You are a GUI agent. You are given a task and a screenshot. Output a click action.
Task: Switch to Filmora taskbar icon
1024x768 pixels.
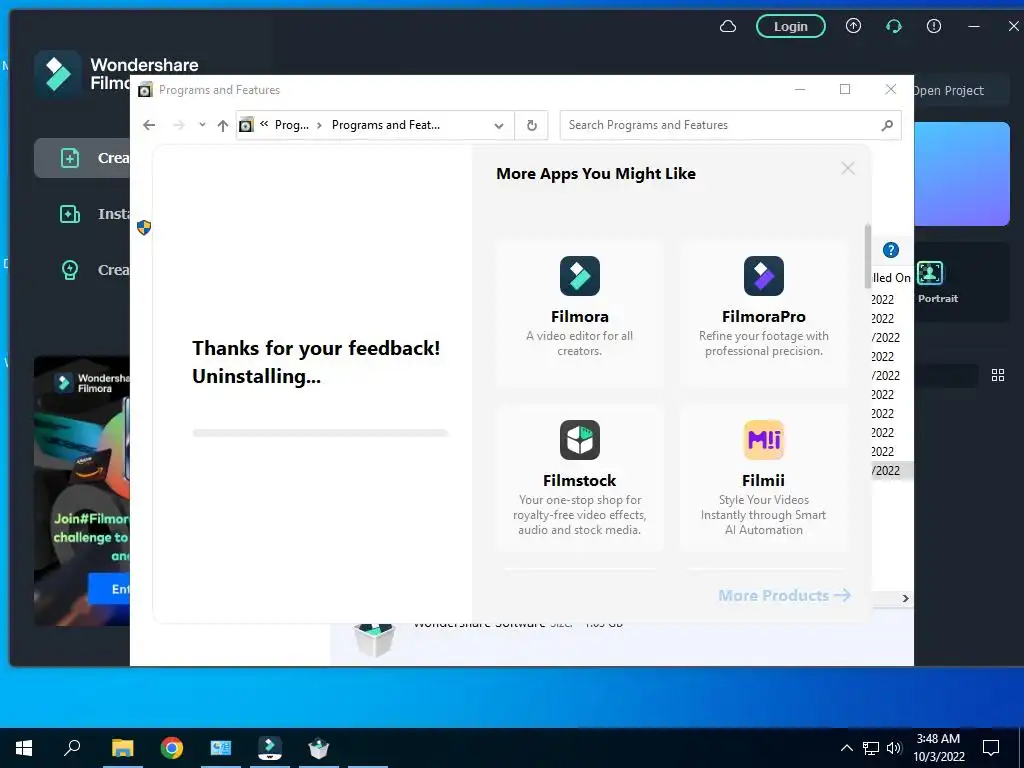270,748
